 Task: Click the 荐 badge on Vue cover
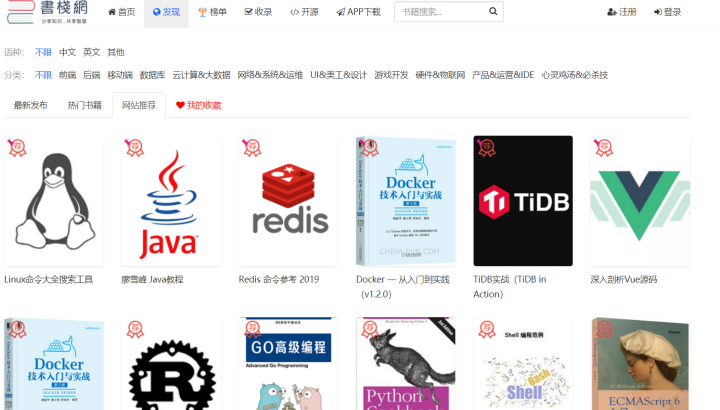point(603,148)
